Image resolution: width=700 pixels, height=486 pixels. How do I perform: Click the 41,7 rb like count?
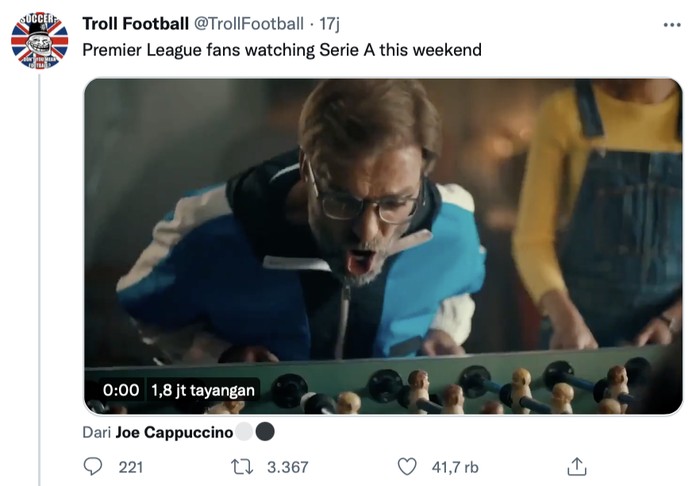pyautogui.click(x=455, y=466)
